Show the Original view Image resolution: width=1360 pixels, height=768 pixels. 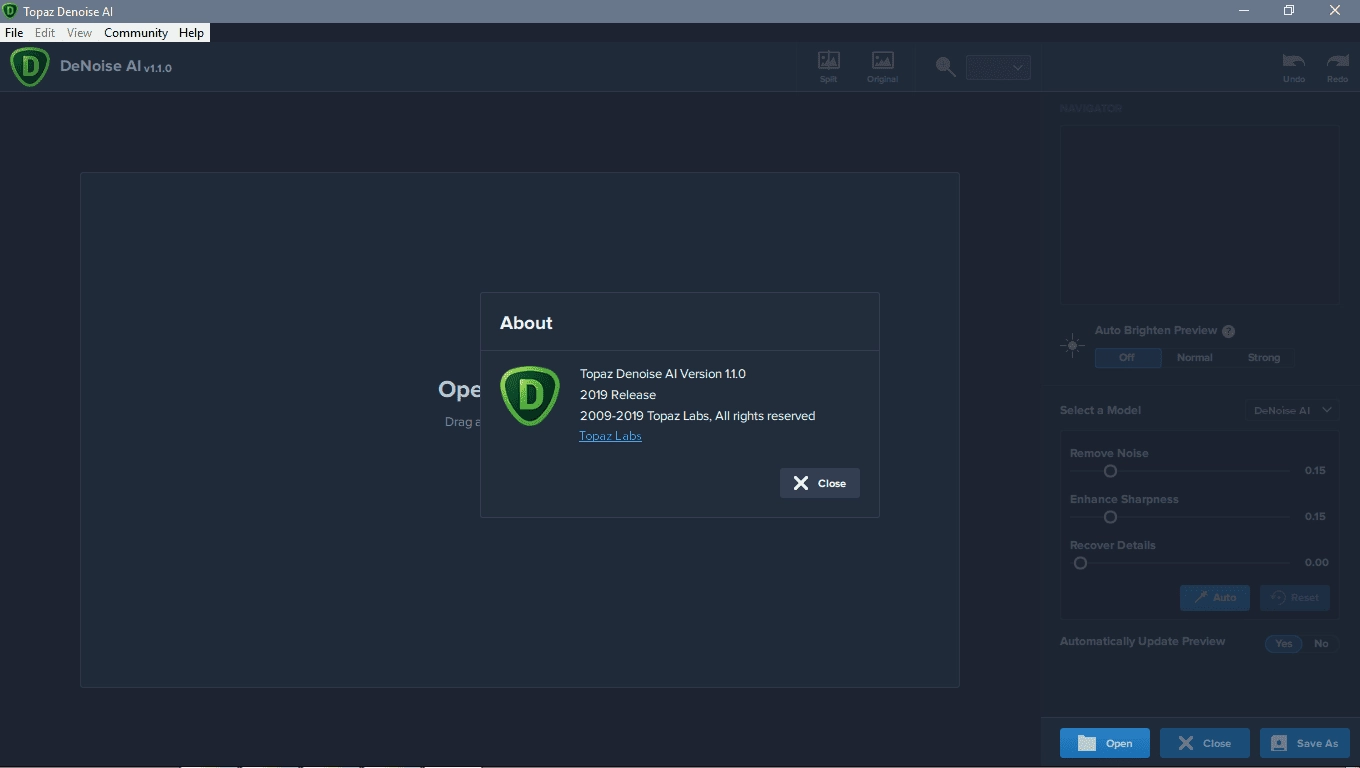coord(882,67)
